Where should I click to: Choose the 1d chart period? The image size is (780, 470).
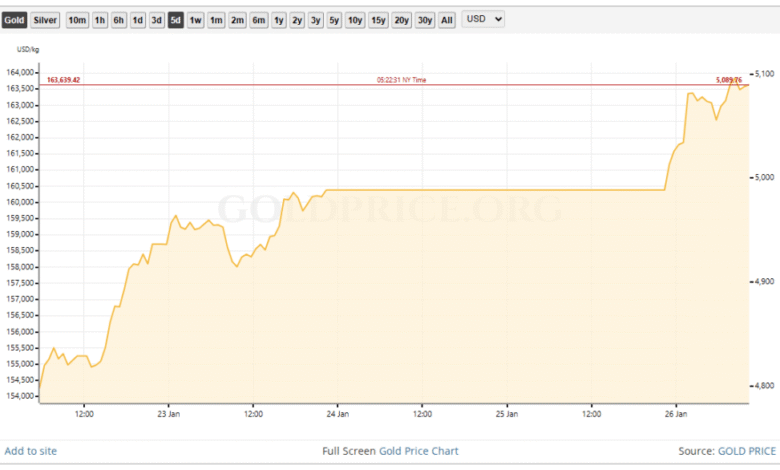click(x=138, y=20)
